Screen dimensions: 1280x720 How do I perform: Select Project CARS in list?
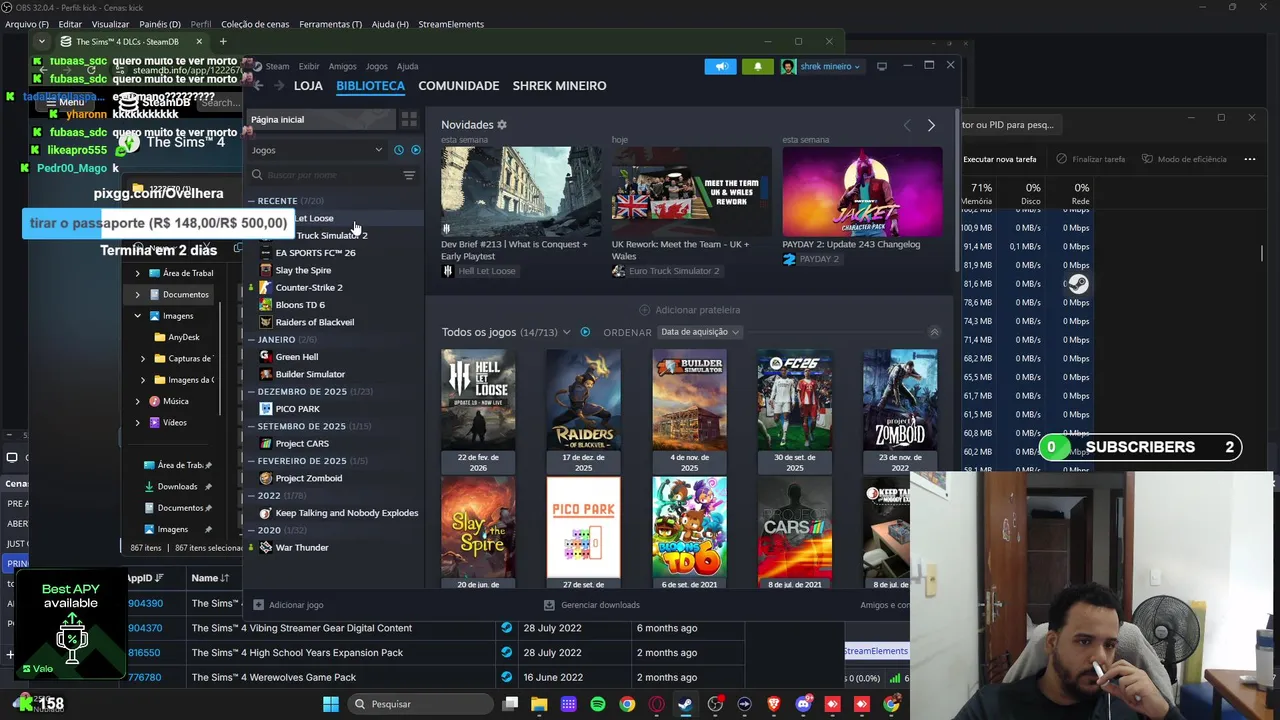tap(302, 444)
